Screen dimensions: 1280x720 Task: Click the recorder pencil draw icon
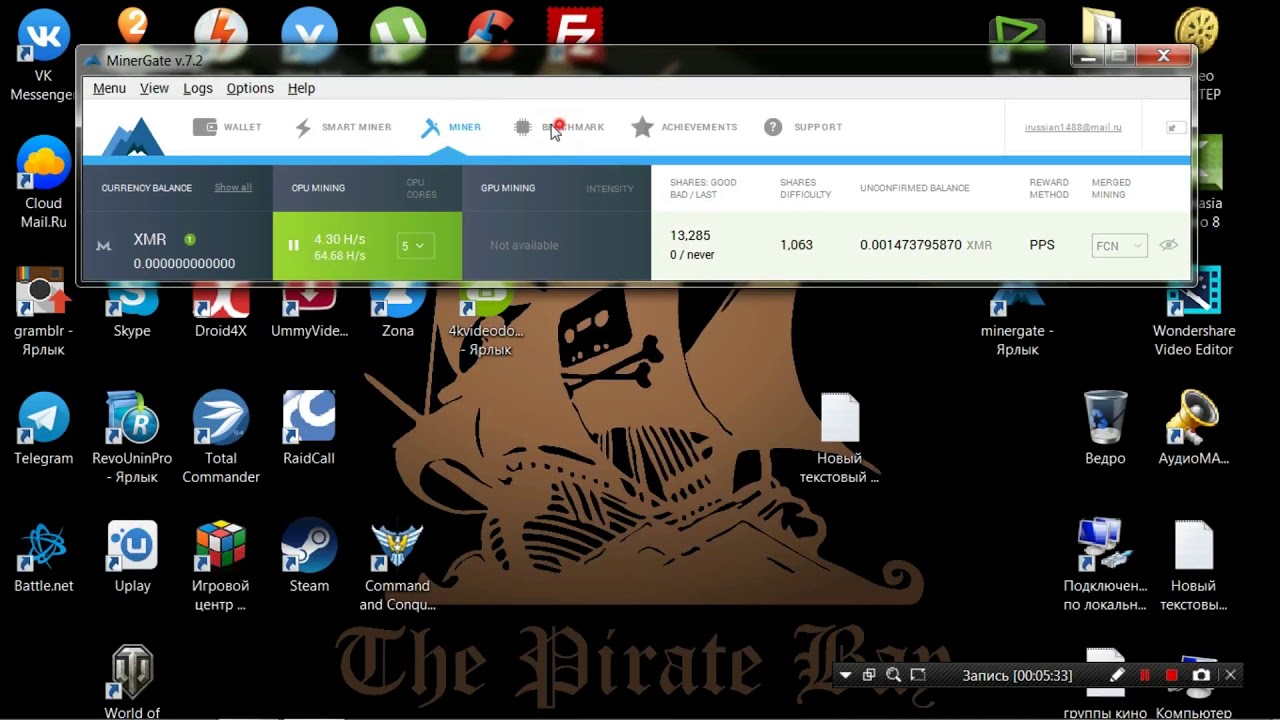click(x=1117, y=675)
